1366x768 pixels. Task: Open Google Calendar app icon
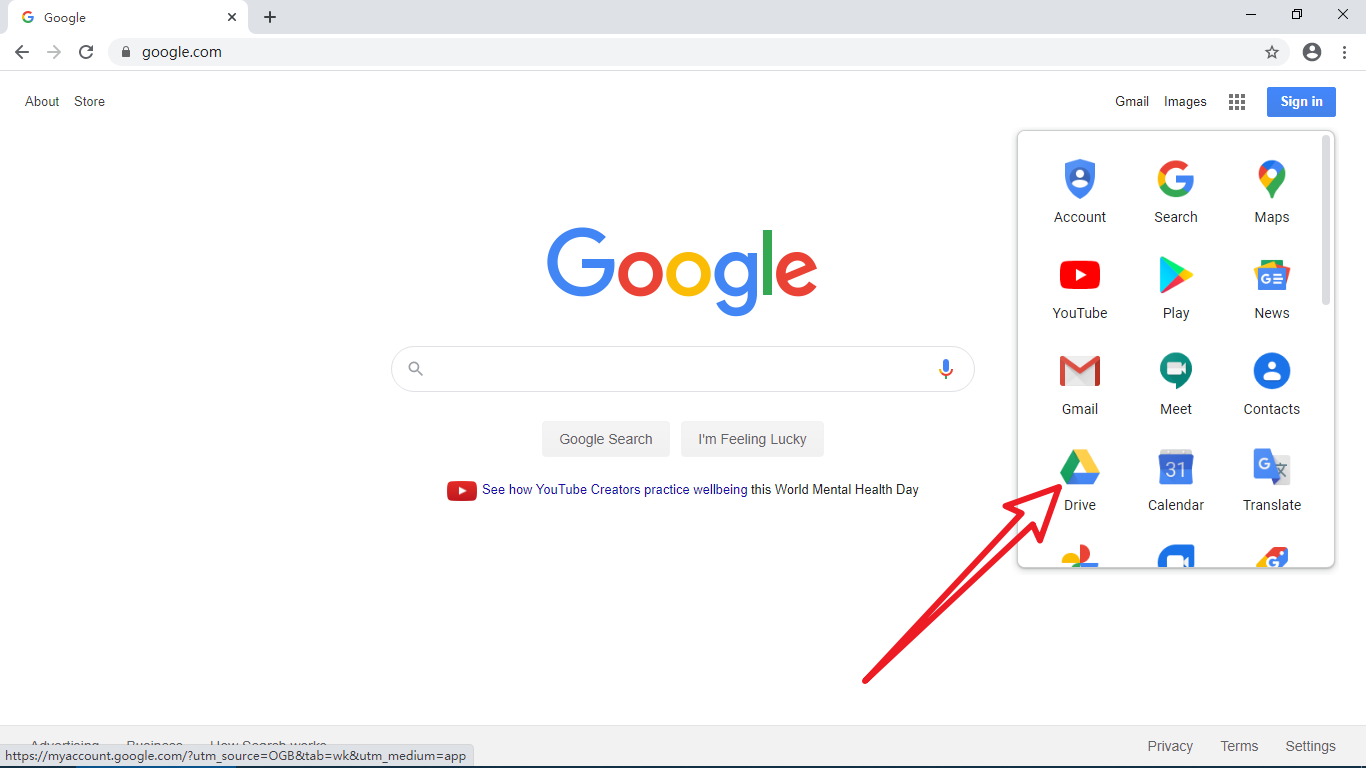(x=1176, y=467)
